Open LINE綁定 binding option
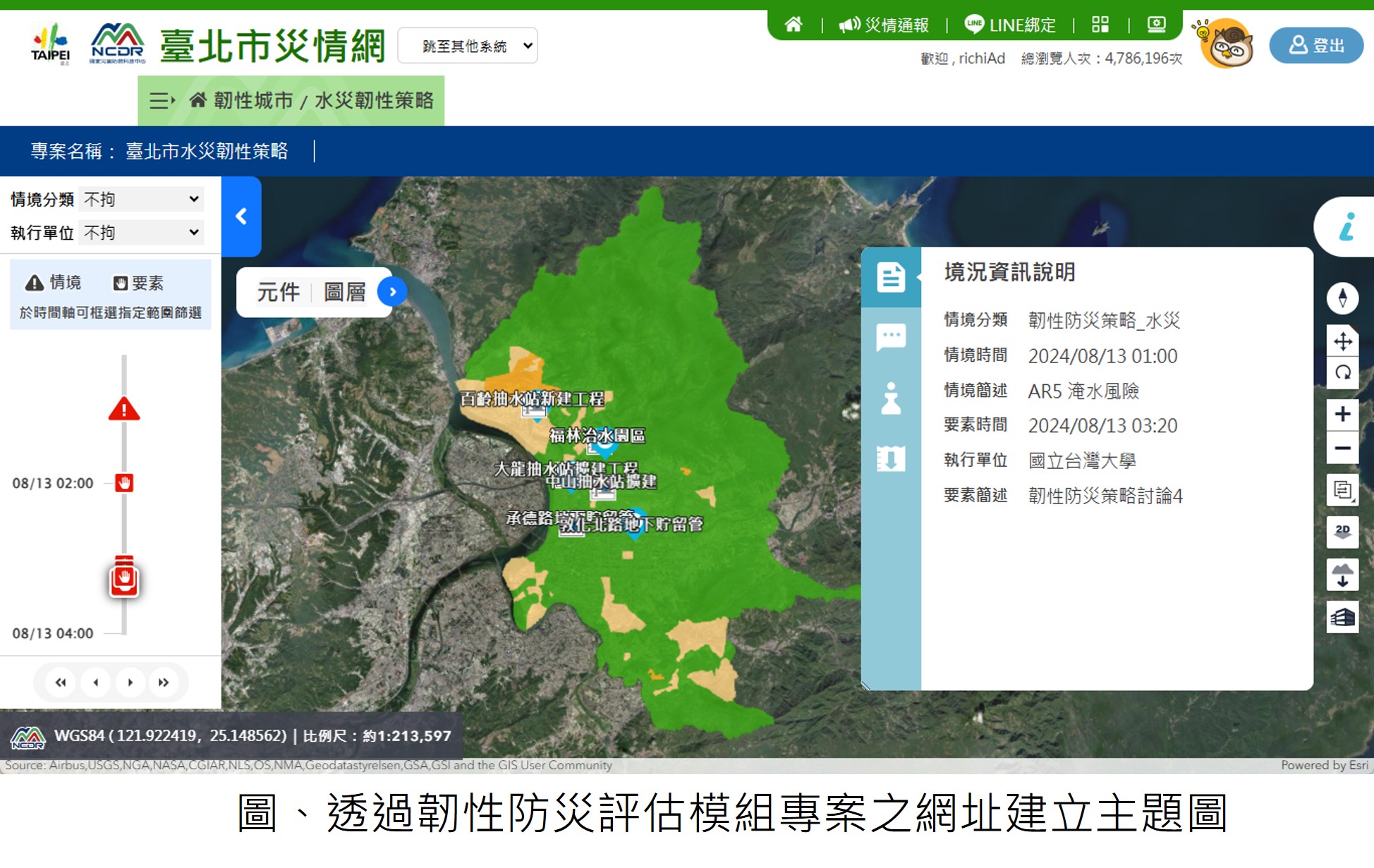This screenshot has width=1374, height=868. (1010, 25)
